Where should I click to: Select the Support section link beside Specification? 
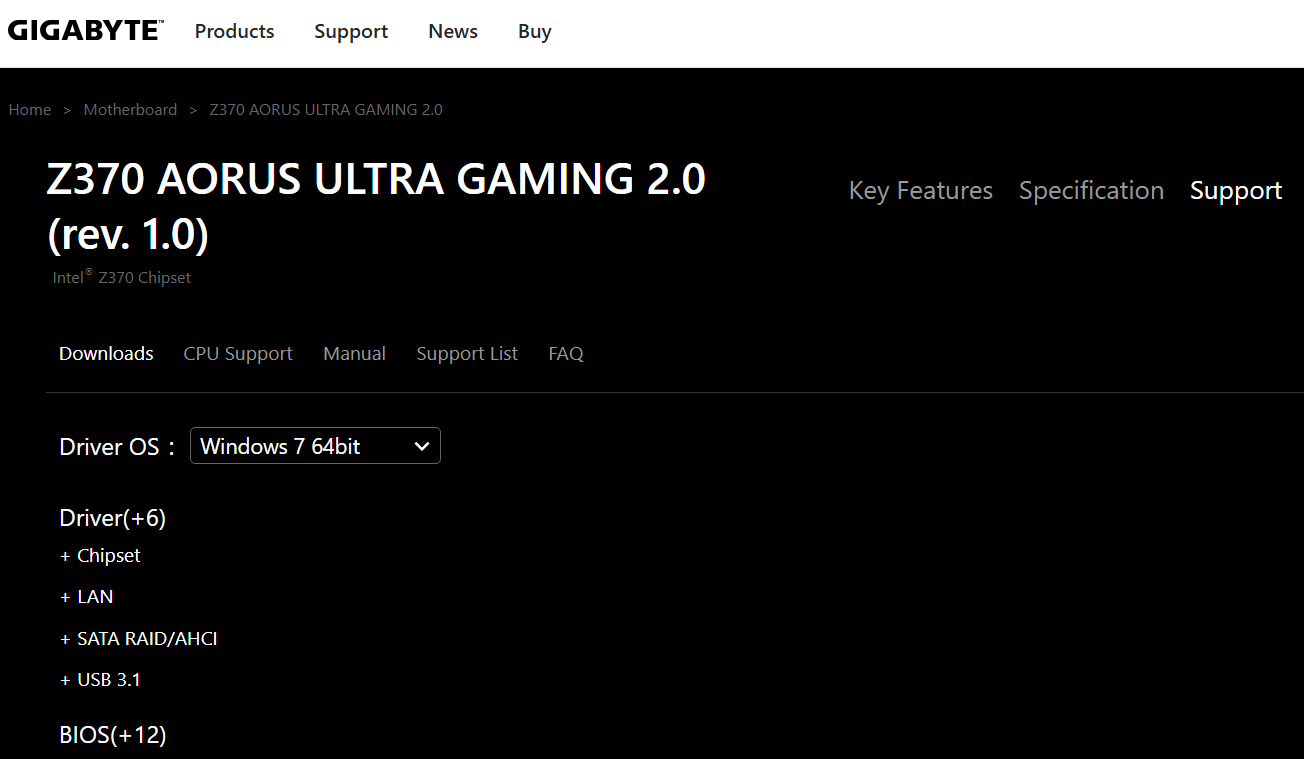pyautogui.click(x=1236, y=191)
